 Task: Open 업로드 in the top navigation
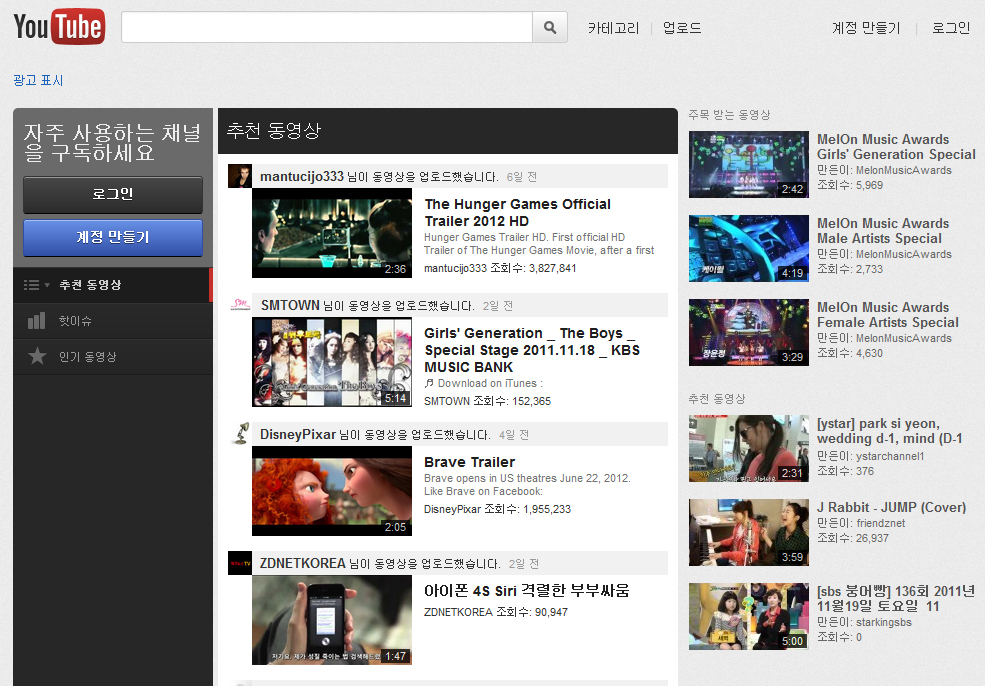pos(682,28)
